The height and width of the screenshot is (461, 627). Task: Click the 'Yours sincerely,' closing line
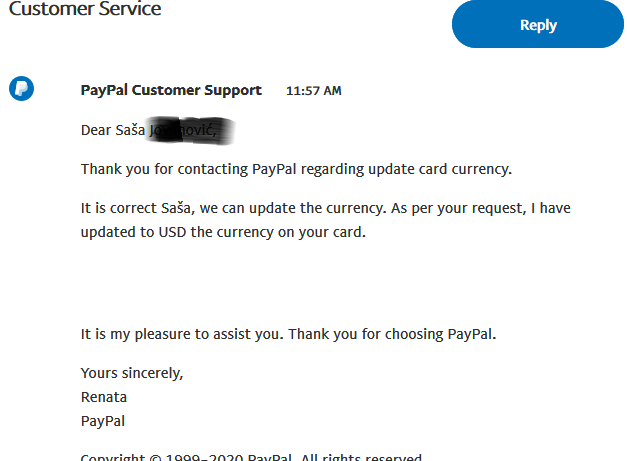[x=132, y=373]
